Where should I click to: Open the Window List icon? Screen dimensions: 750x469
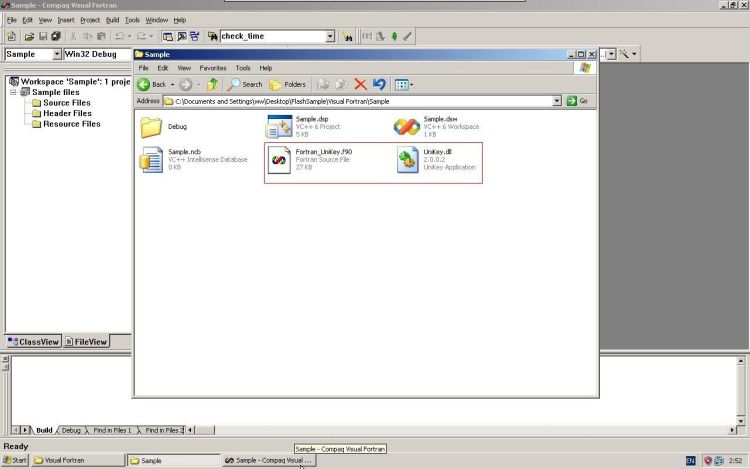pyautogui.click(x=195, y=36)
